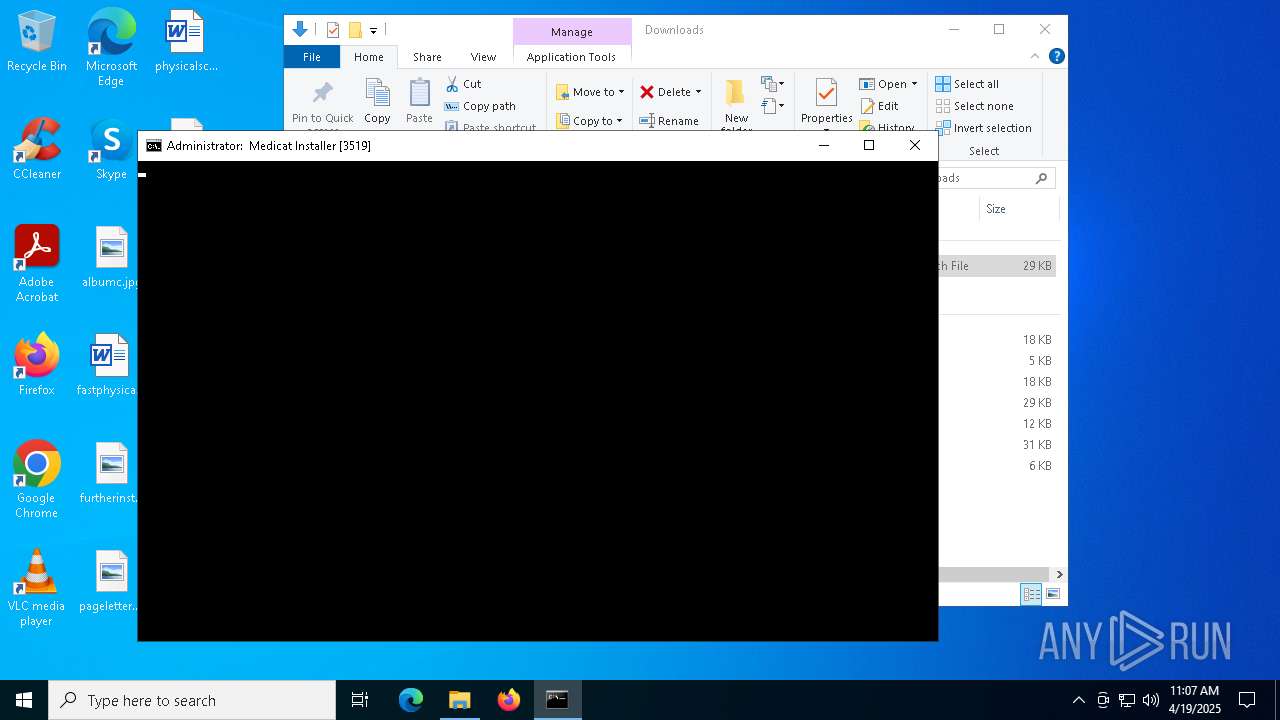Click Select all in the ribbon
Viewport: 1280px width, 720px height.
967,84
